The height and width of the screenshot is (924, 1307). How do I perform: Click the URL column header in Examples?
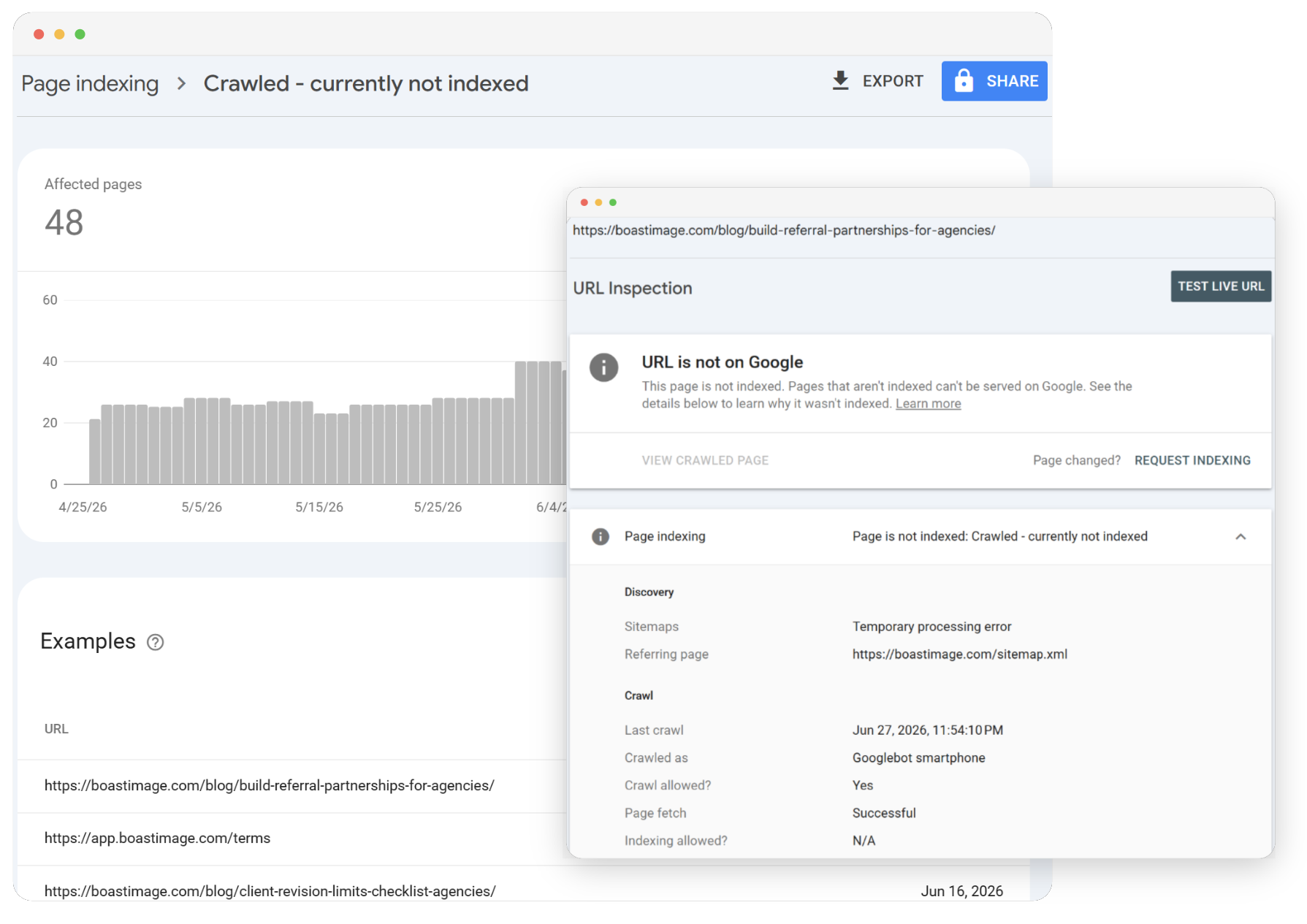point(56,729)
